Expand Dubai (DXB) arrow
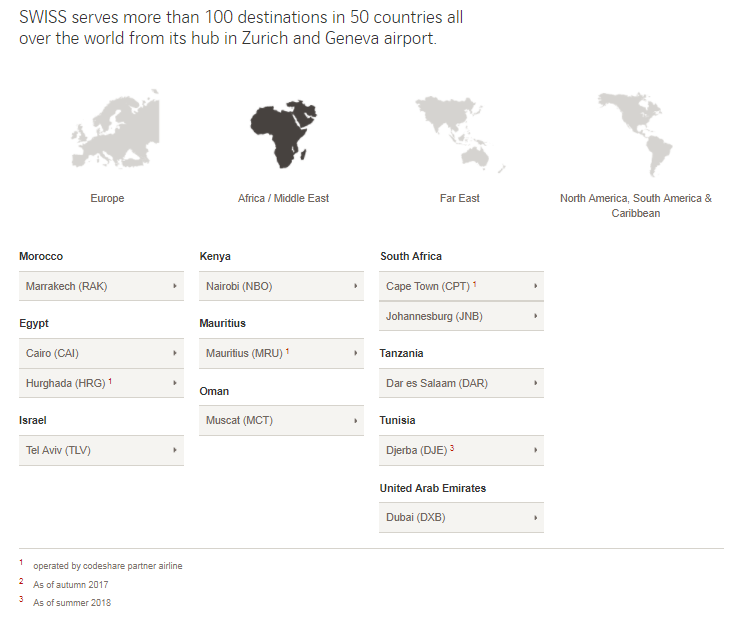This screenshot has width=733, height=621. [535, 518]
